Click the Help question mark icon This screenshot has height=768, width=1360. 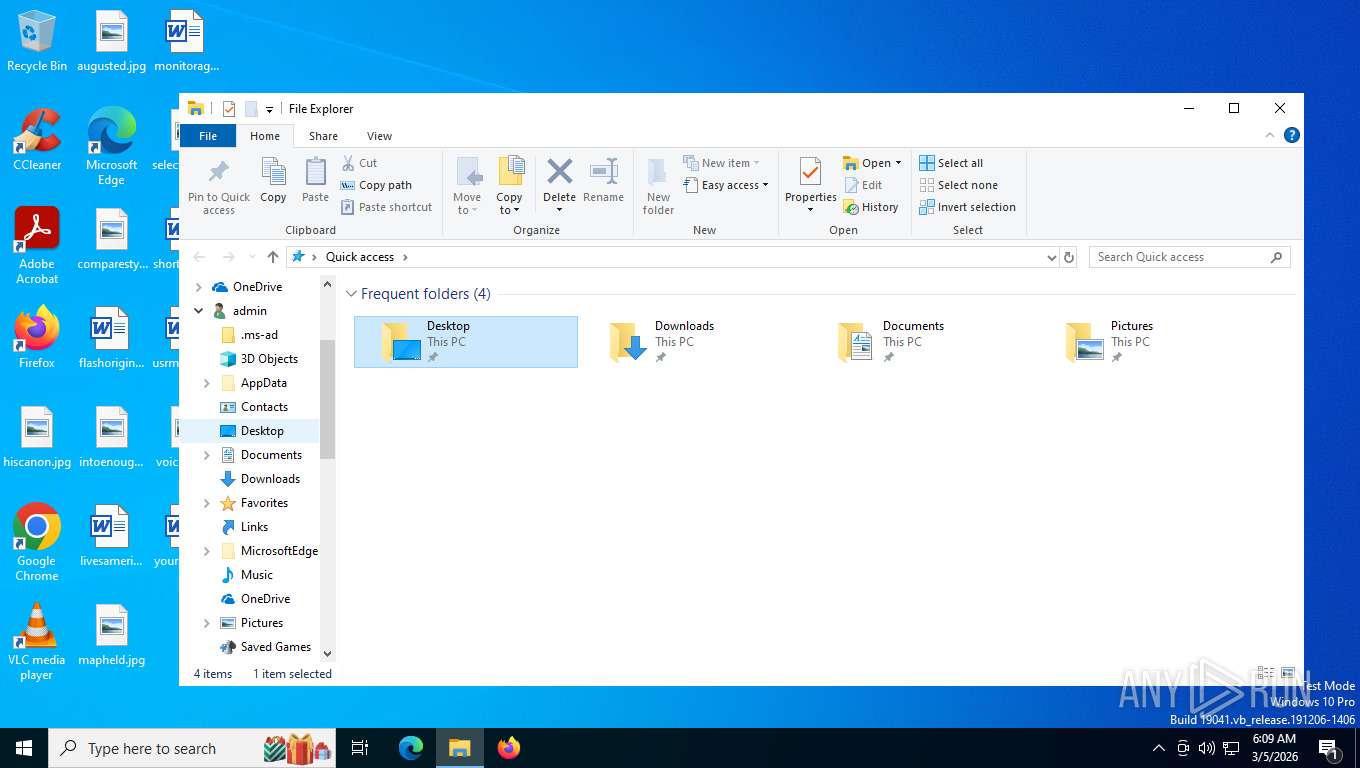tap(1291, 135)
